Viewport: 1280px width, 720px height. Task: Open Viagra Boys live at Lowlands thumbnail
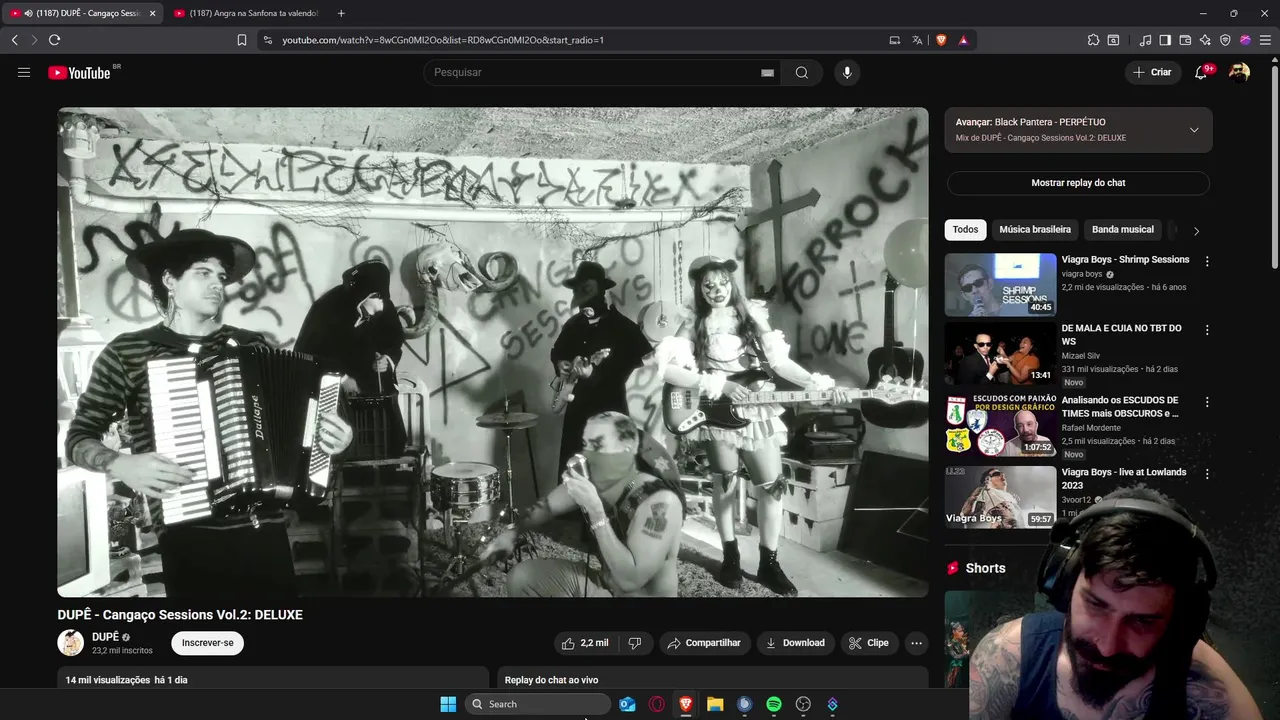tap(1000, 497)
